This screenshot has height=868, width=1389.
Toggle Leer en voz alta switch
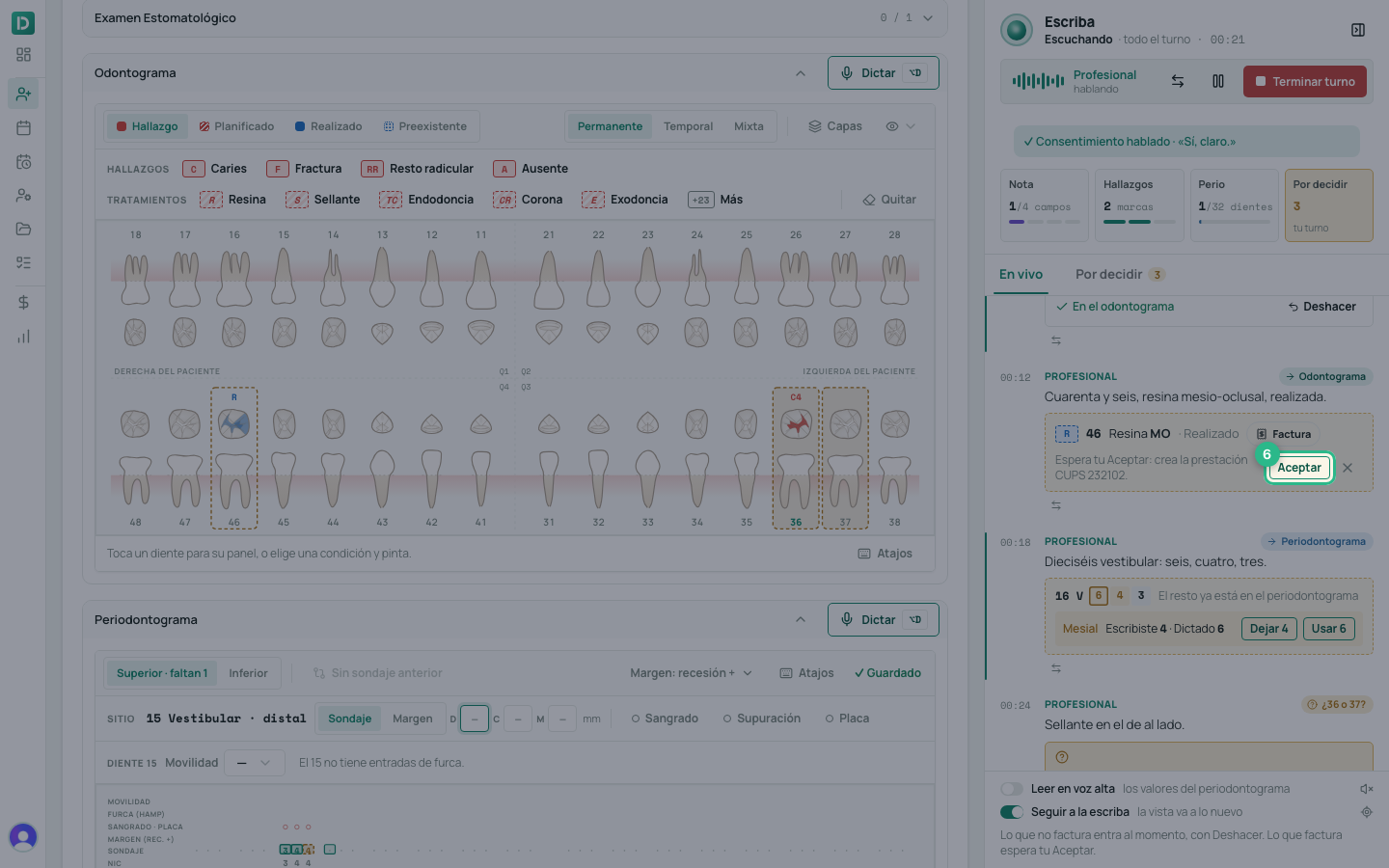[1012, 789]
